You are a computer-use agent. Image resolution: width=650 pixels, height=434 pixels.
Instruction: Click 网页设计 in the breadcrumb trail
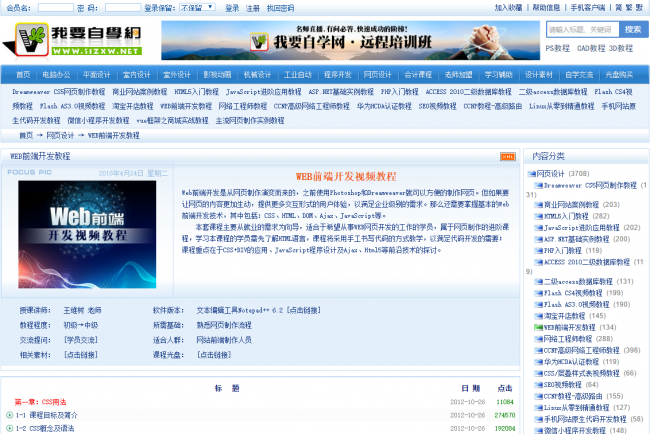tap(60, 136)
